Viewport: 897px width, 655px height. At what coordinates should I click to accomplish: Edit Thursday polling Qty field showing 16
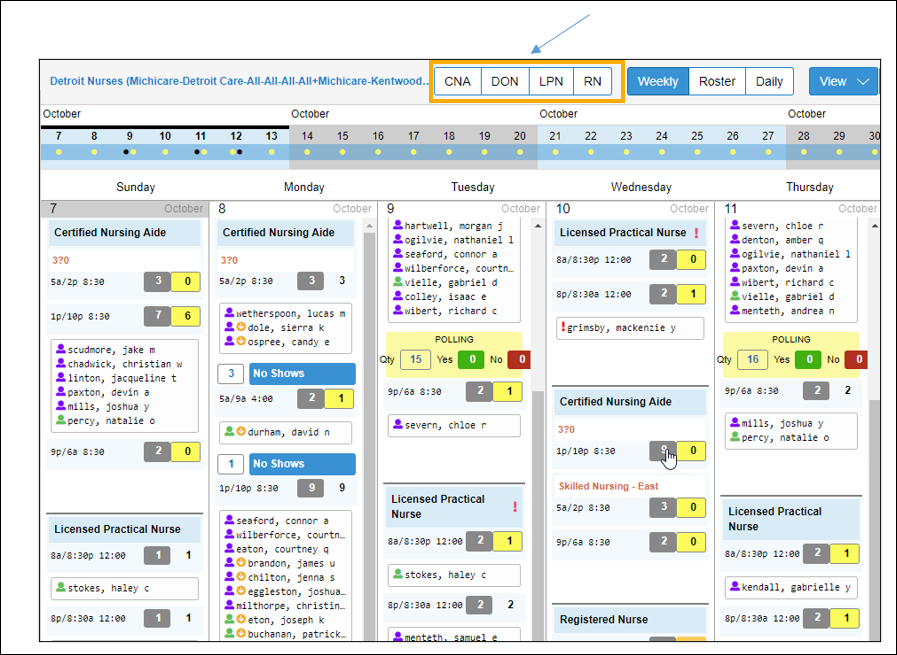753,360
